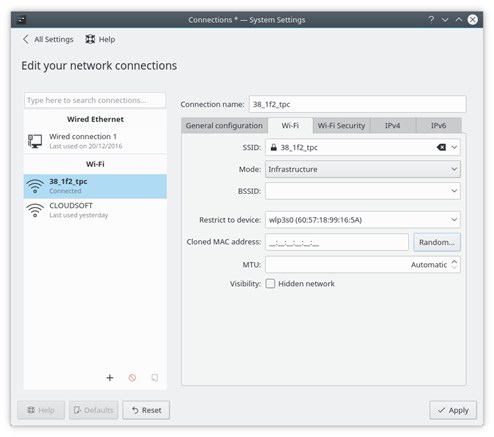
Task: Open the Help lifebuoy icon in the toolbar
Action: [x=90, y=39]
